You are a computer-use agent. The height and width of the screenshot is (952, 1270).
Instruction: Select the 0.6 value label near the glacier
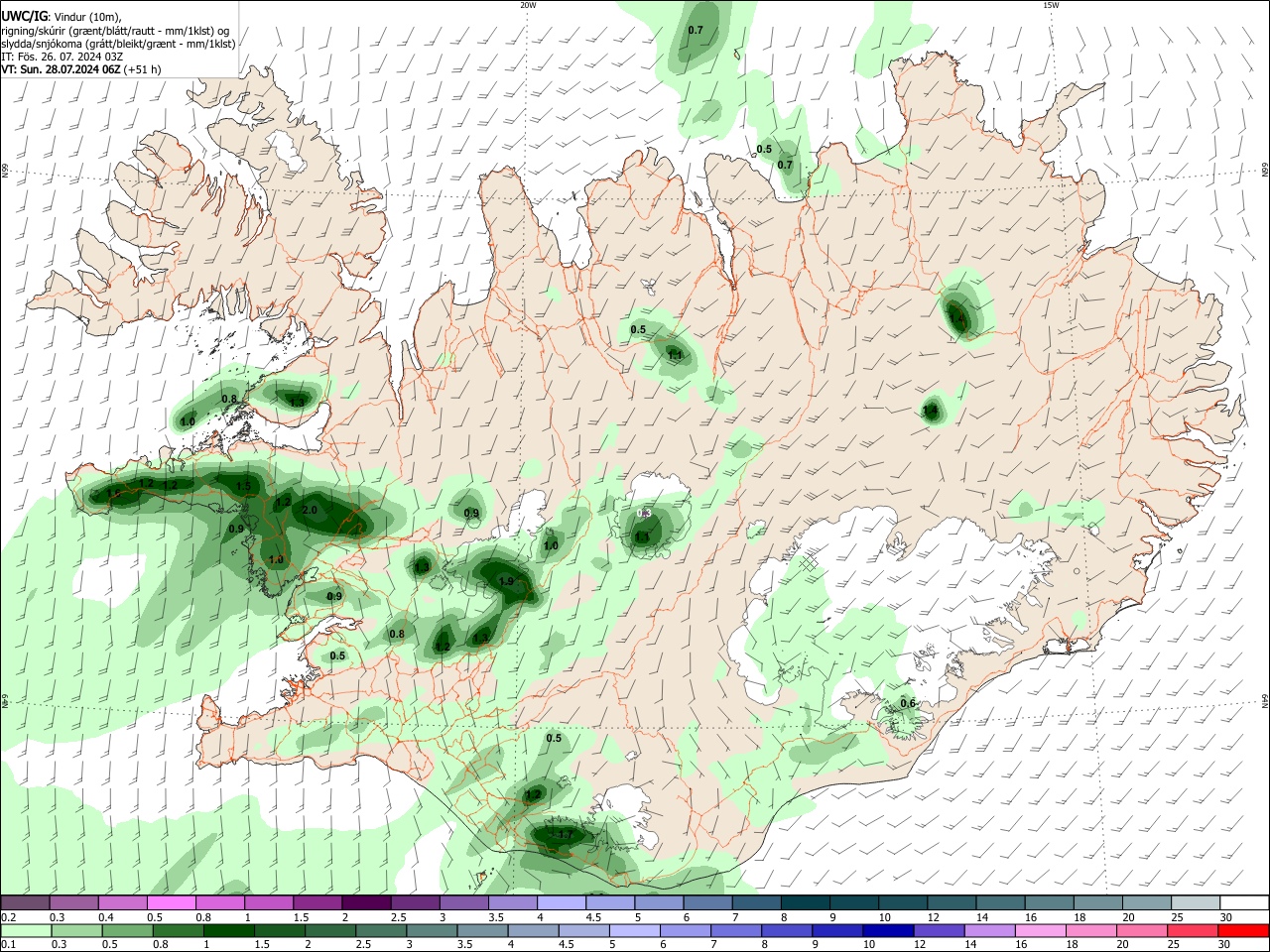pyautogui.click(x=907, y=703)
